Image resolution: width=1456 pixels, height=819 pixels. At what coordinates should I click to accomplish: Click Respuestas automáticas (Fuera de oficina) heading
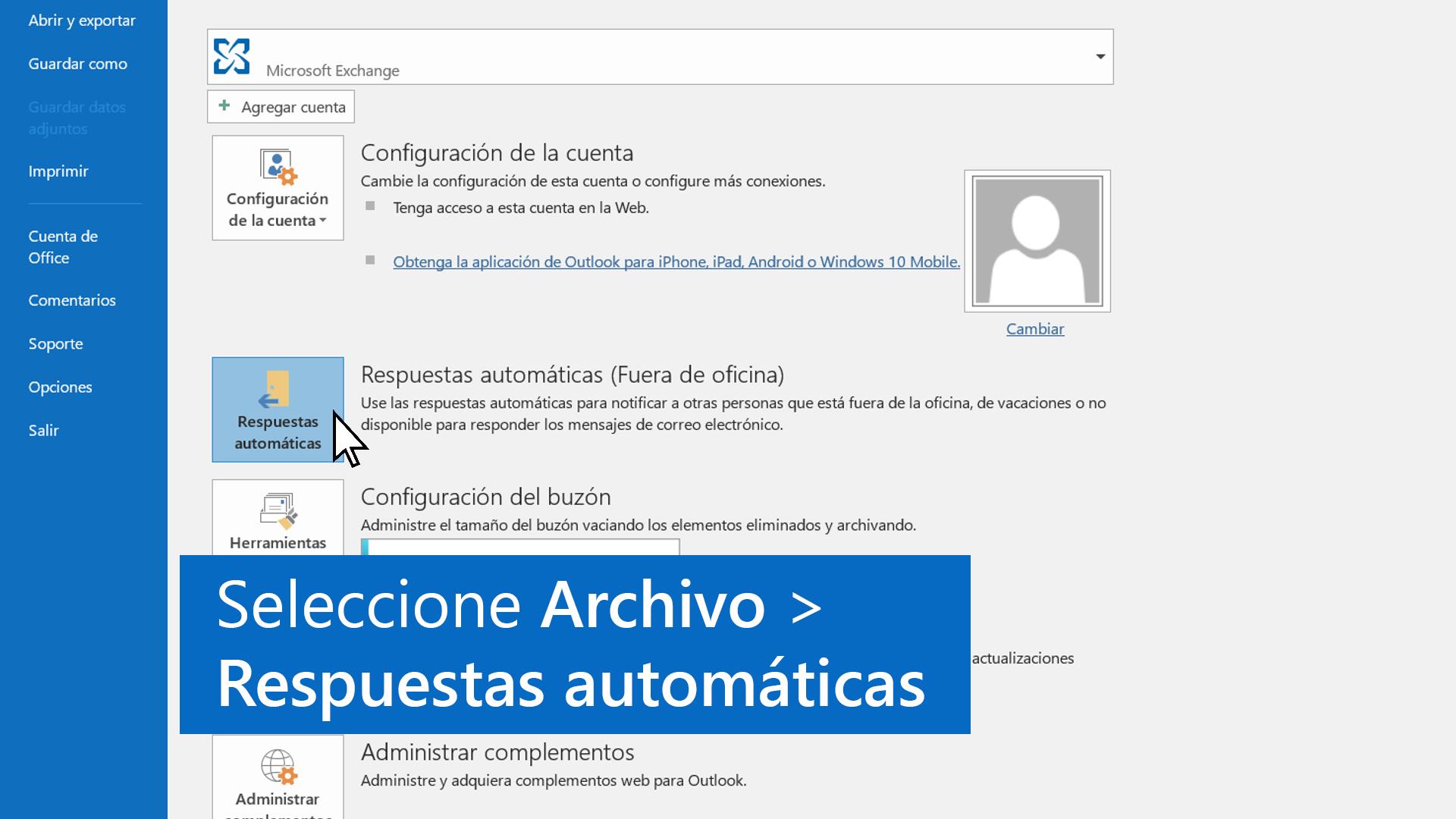[573, 375]
